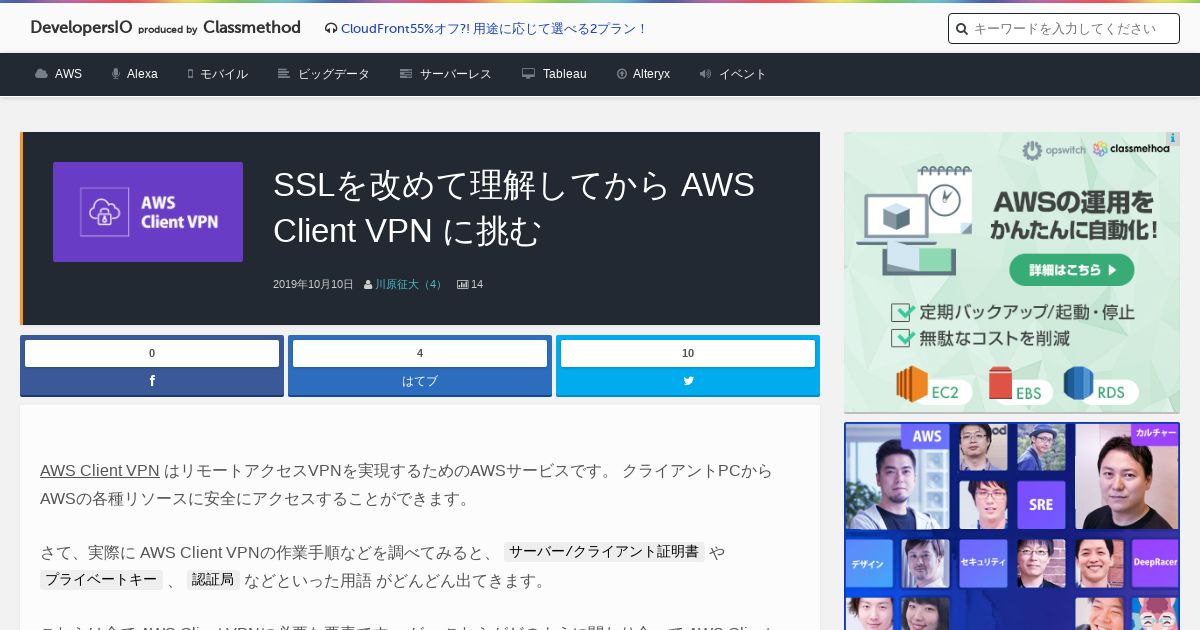Viewport: 1200px width, 630px height.
Task: Click the AWS Client VPN article thumbnail
Action: point(148,212)
